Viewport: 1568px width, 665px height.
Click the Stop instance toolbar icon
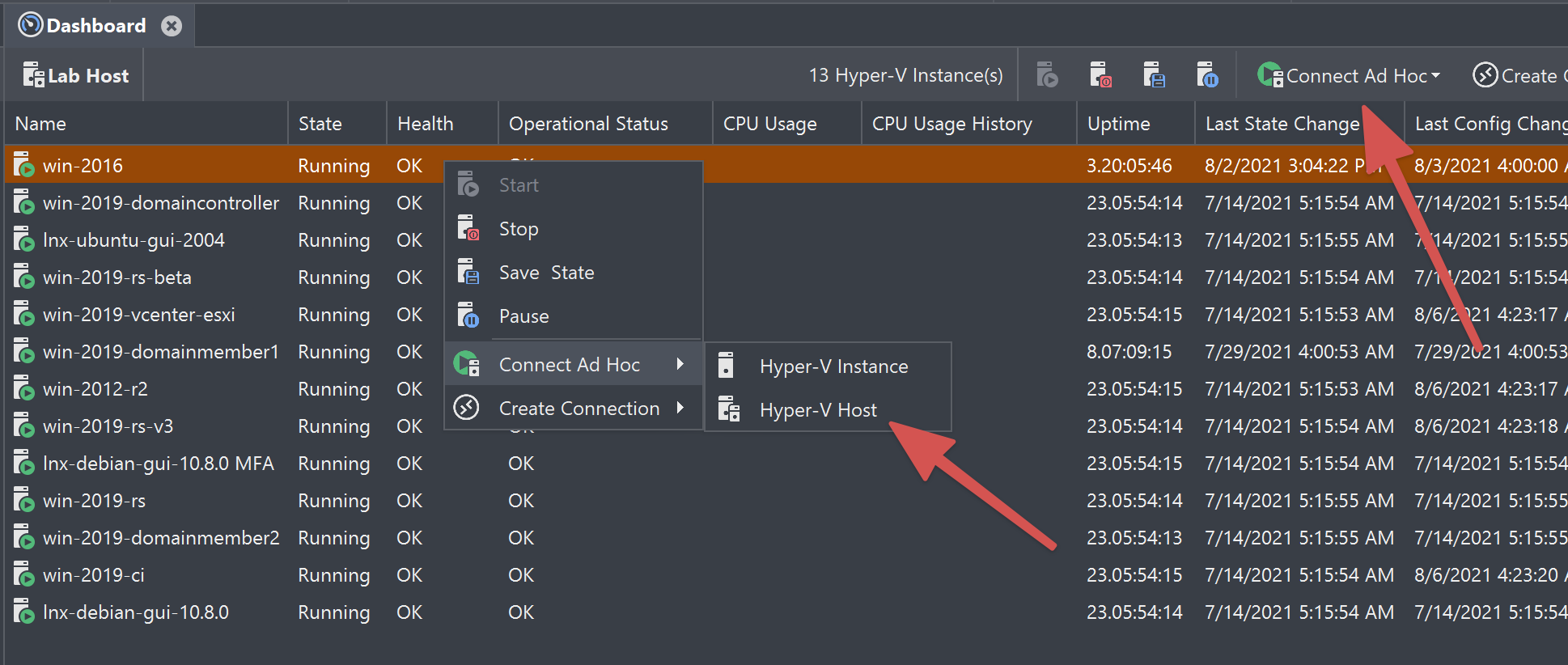point(1100,75)
